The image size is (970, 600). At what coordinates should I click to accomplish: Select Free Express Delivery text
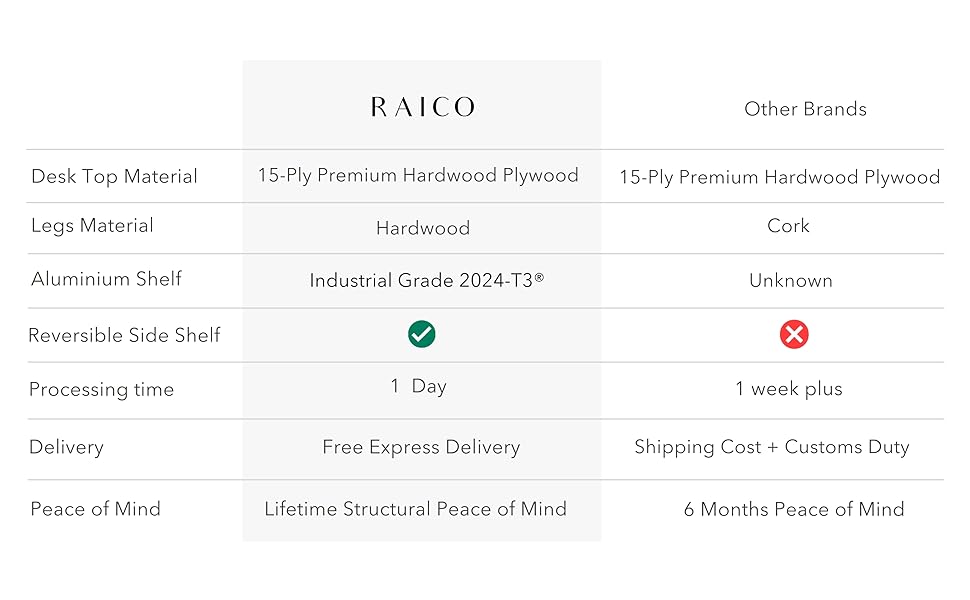pos(421,447)
